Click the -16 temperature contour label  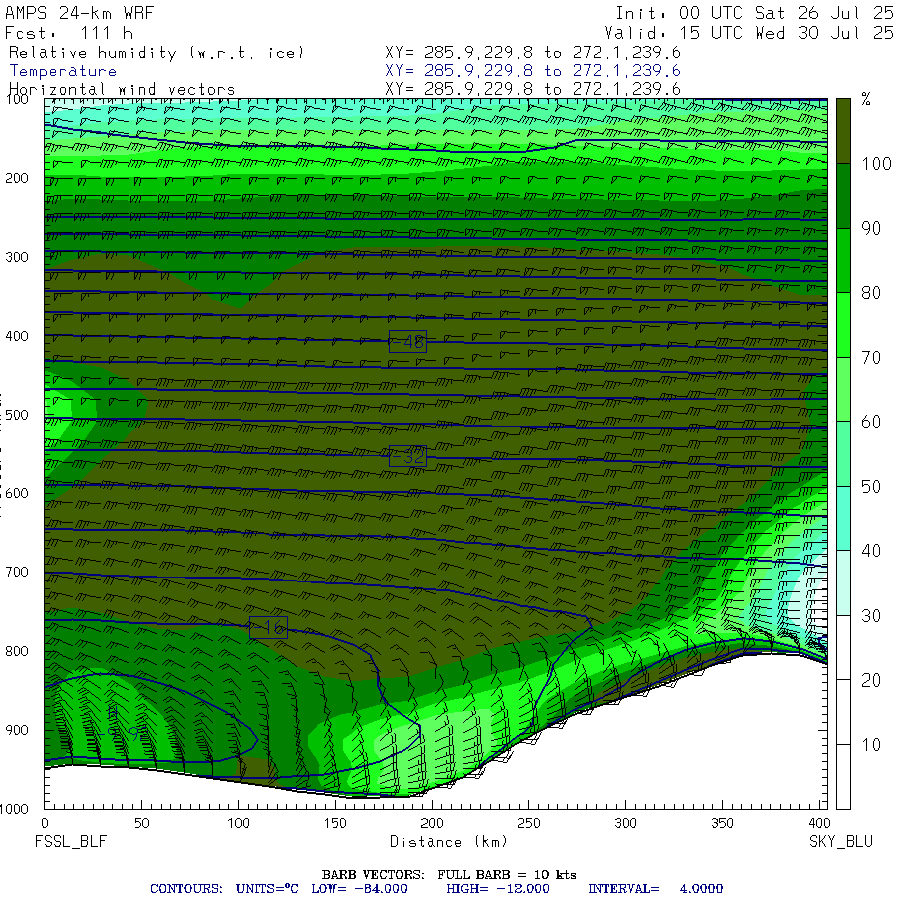(268, 627)
